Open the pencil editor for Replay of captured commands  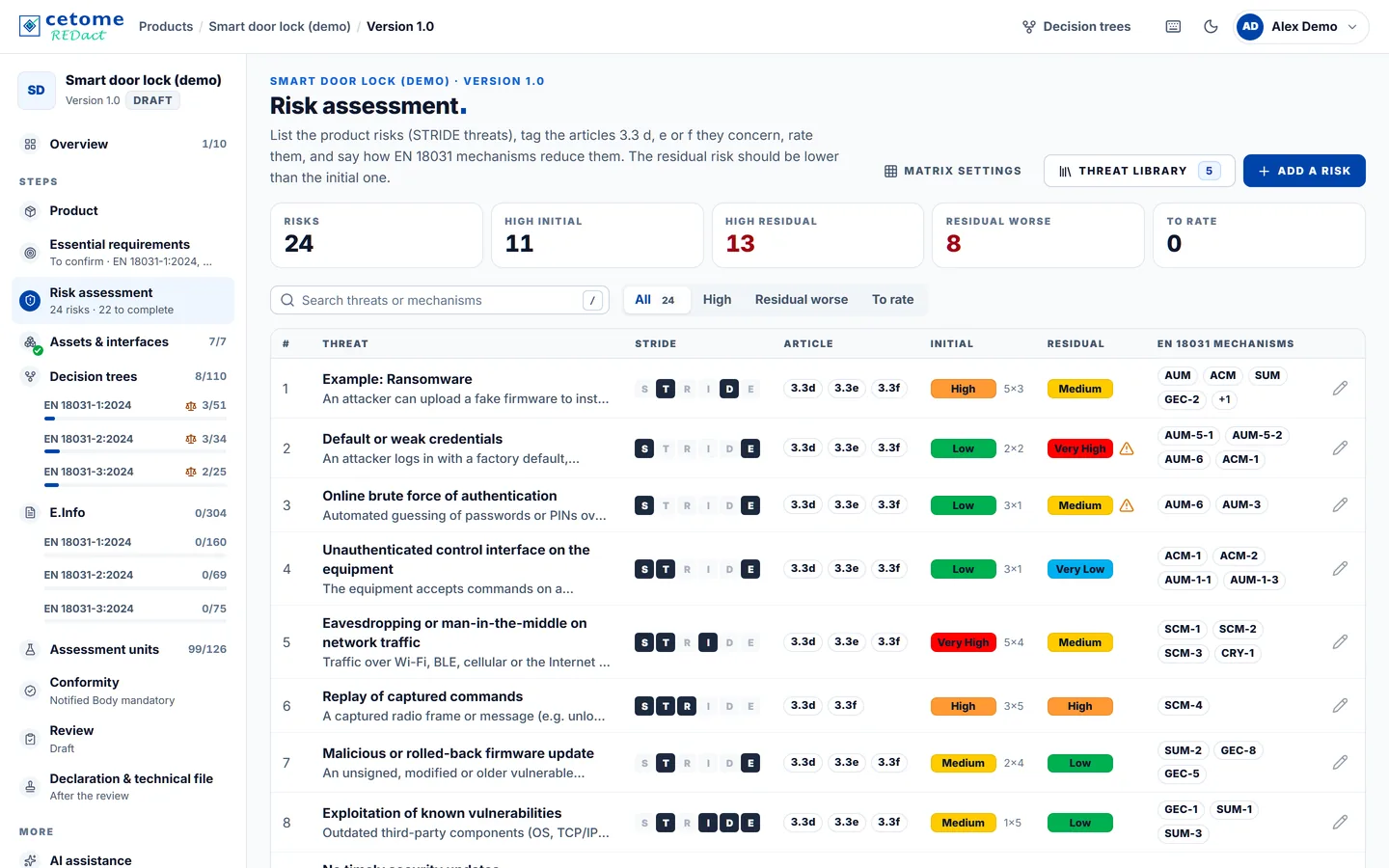tap(1340, 706)
